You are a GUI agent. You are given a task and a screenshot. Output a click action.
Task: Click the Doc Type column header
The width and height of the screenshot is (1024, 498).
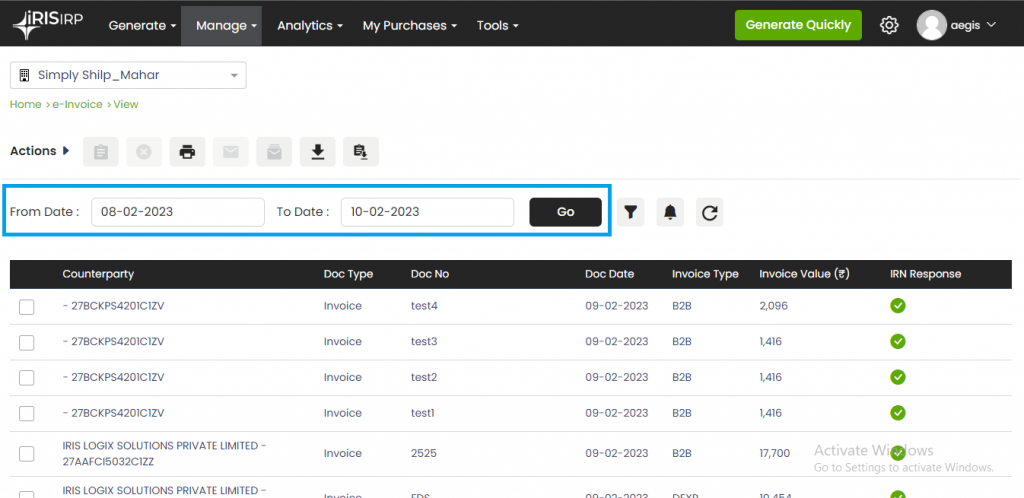point(348,274)
